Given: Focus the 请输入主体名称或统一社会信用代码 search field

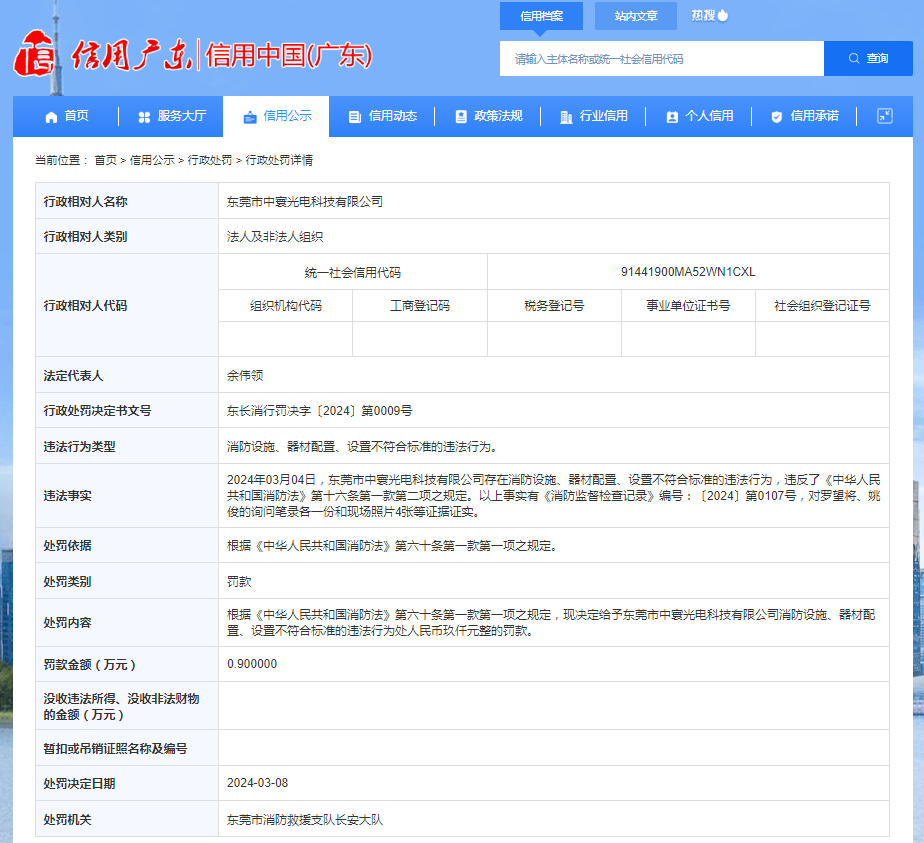Looking at the screenshot, I should tap(662, 58).
